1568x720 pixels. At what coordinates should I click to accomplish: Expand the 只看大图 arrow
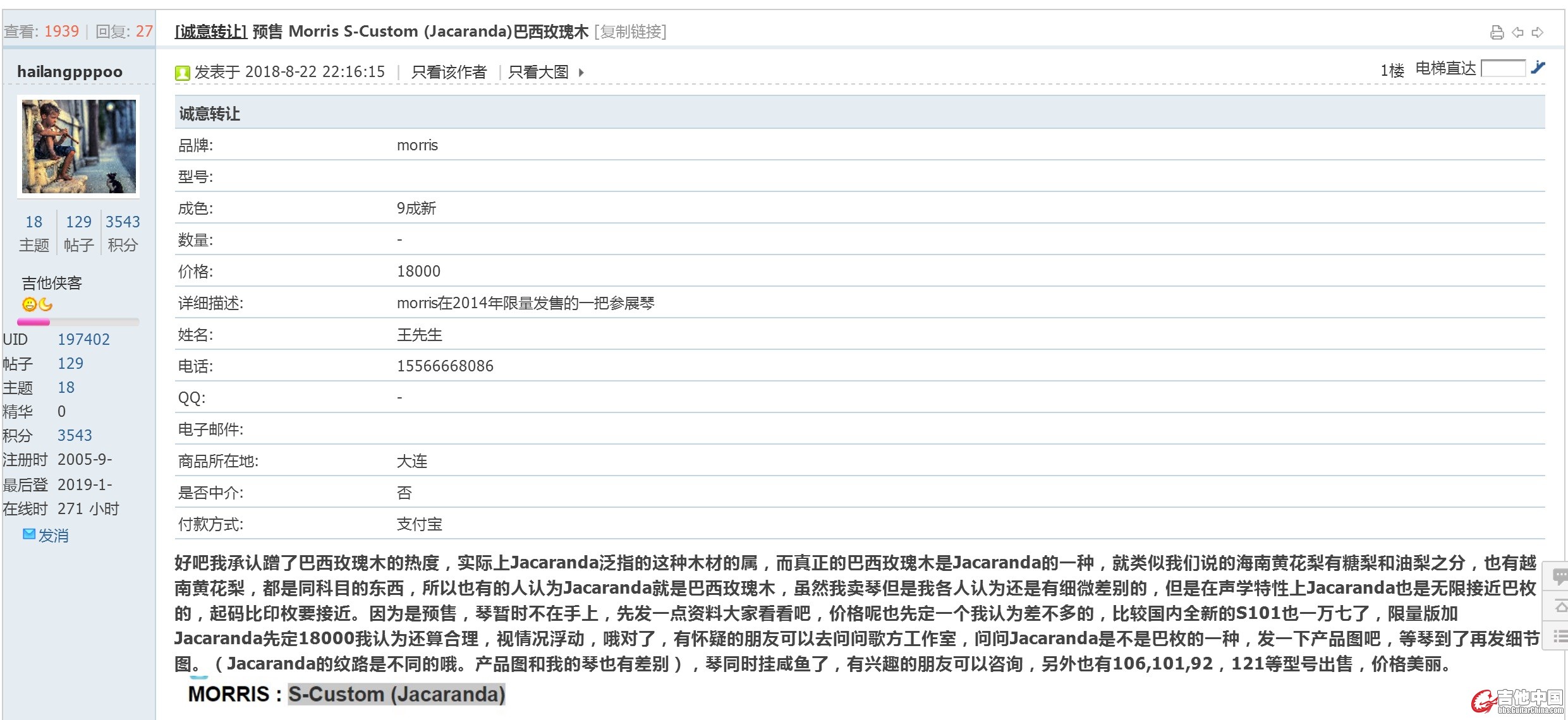pyautogui.click(x=581, y=73)
